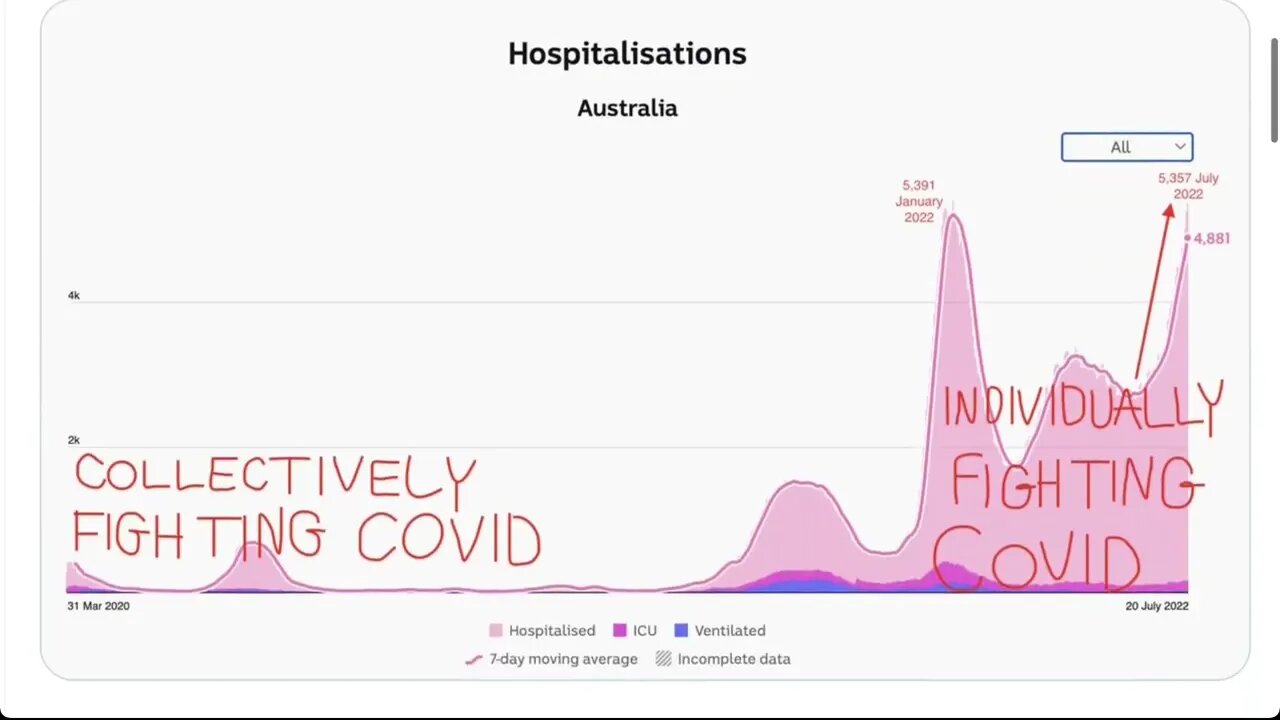This screenshot has width=1280, height=720.
Task: Click the "Hospitalisations" chart title
Action: 627,54
